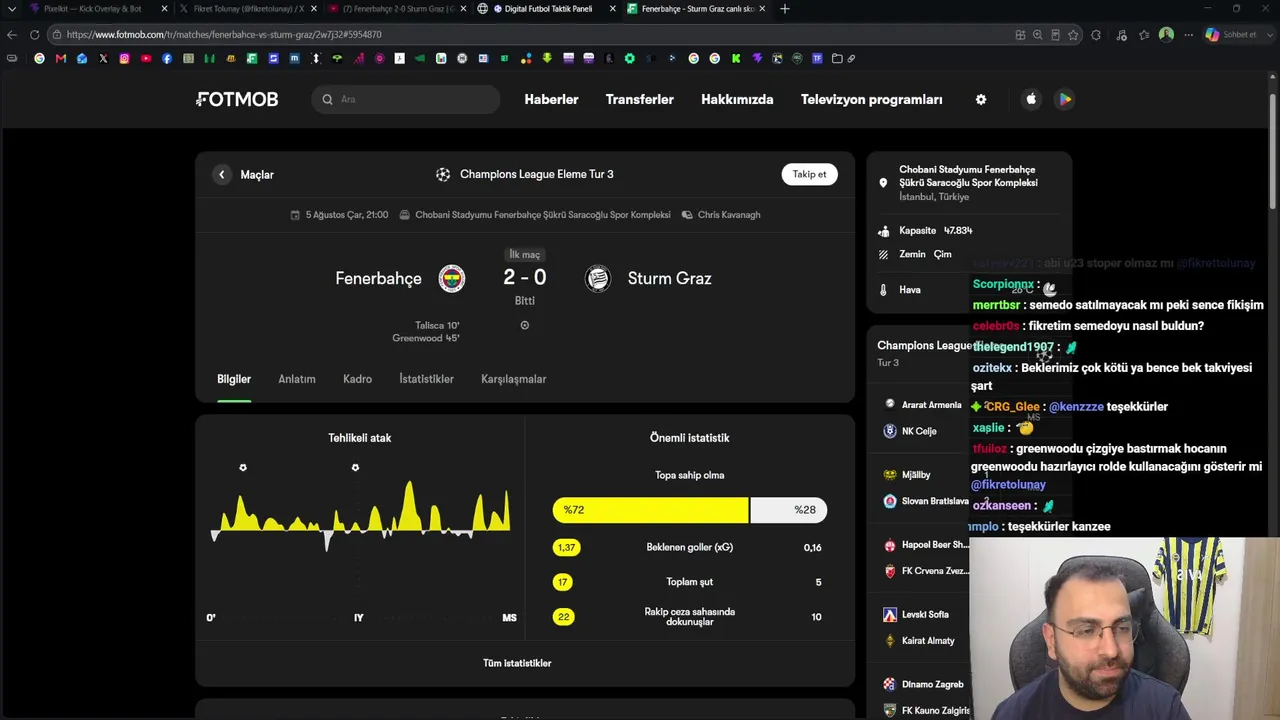This screenshot has height=720, width=1280.
Task: Click the Toplam şut statistic label
Action: (x=689, y=582)
